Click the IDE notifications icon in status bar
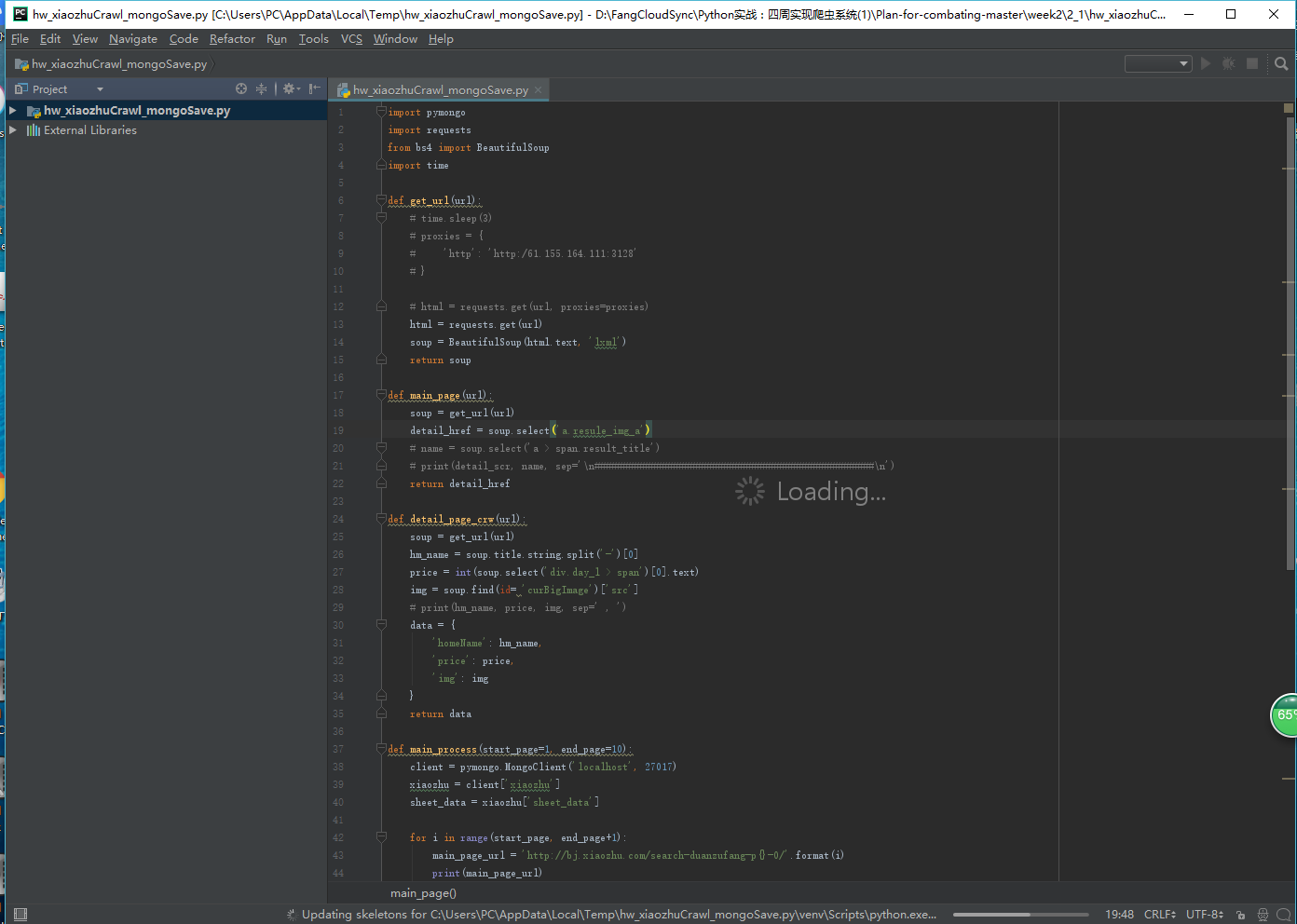 [1283, 915]
